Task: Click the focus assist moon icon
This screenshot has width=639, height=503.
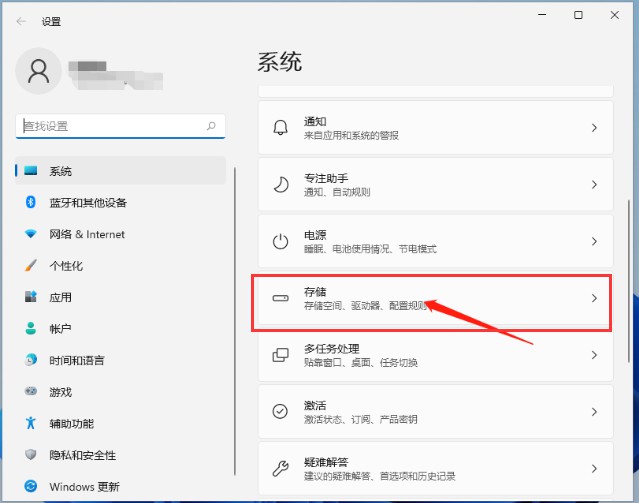Action: (x=281, y=185)
